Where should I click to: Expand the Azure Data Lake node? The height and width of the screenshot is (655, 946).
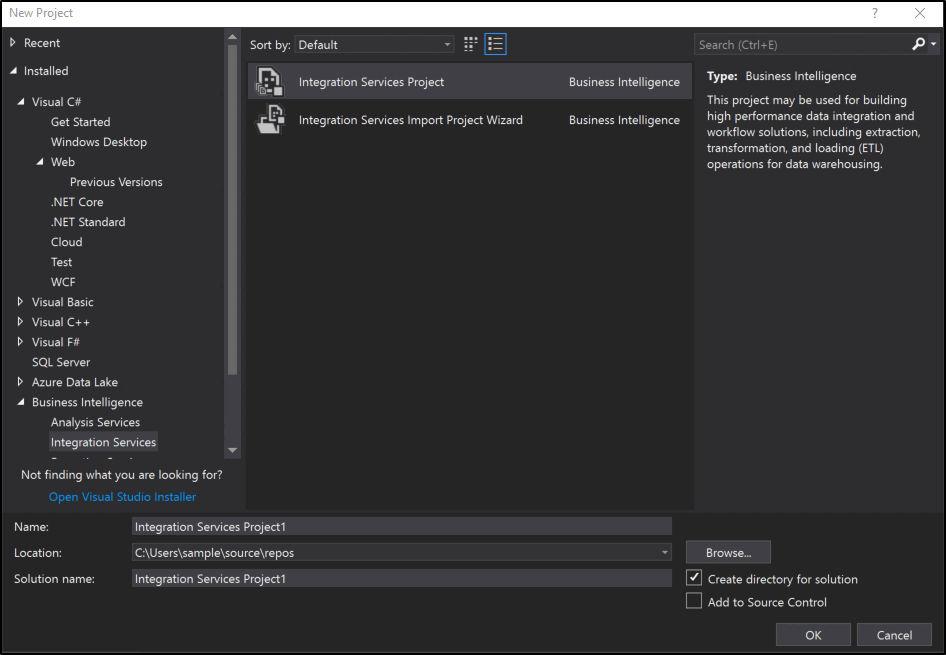(x=18, y=381)
